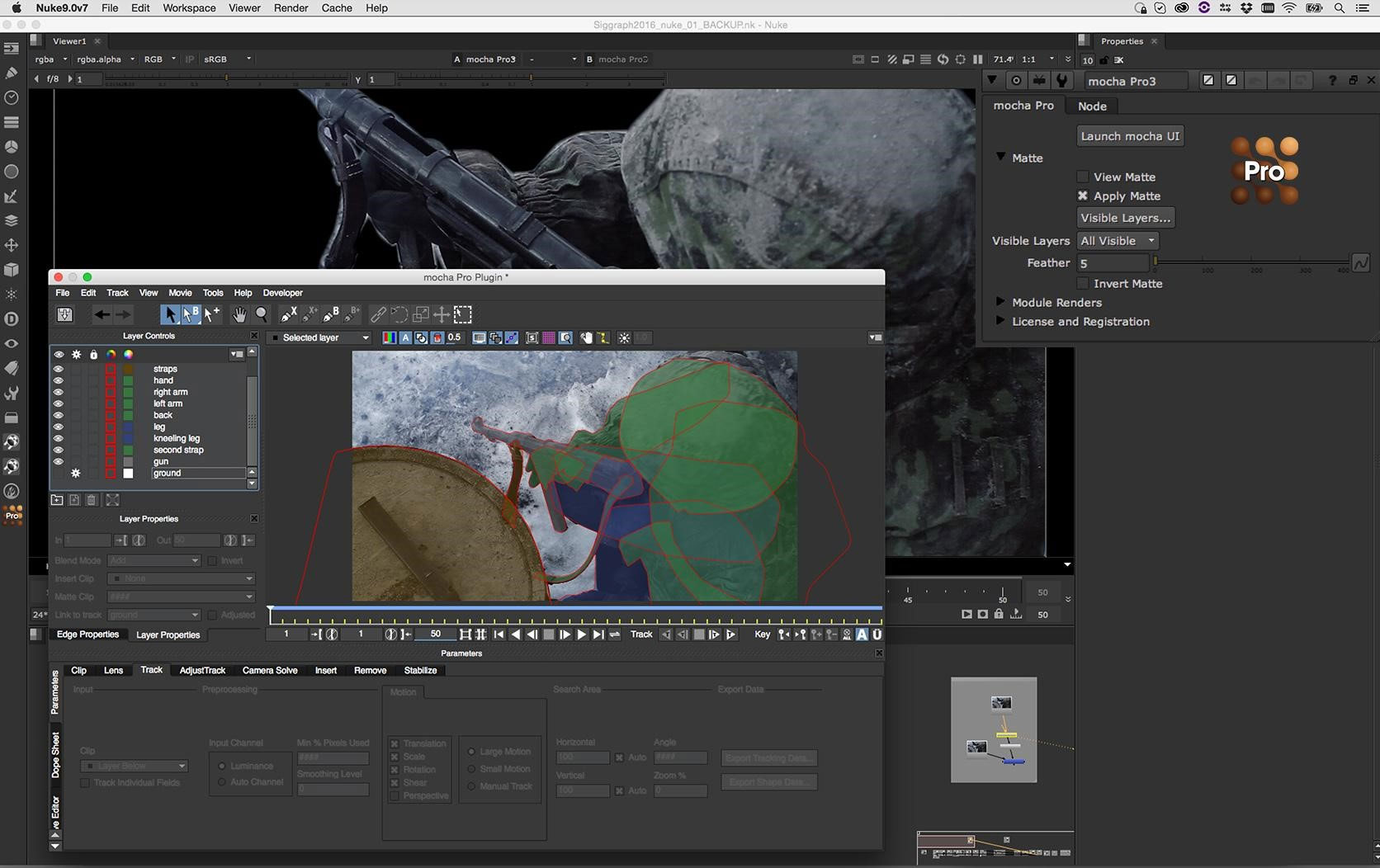
Task: Select the Create X-Spline pen tool
Action: point(289,314)
